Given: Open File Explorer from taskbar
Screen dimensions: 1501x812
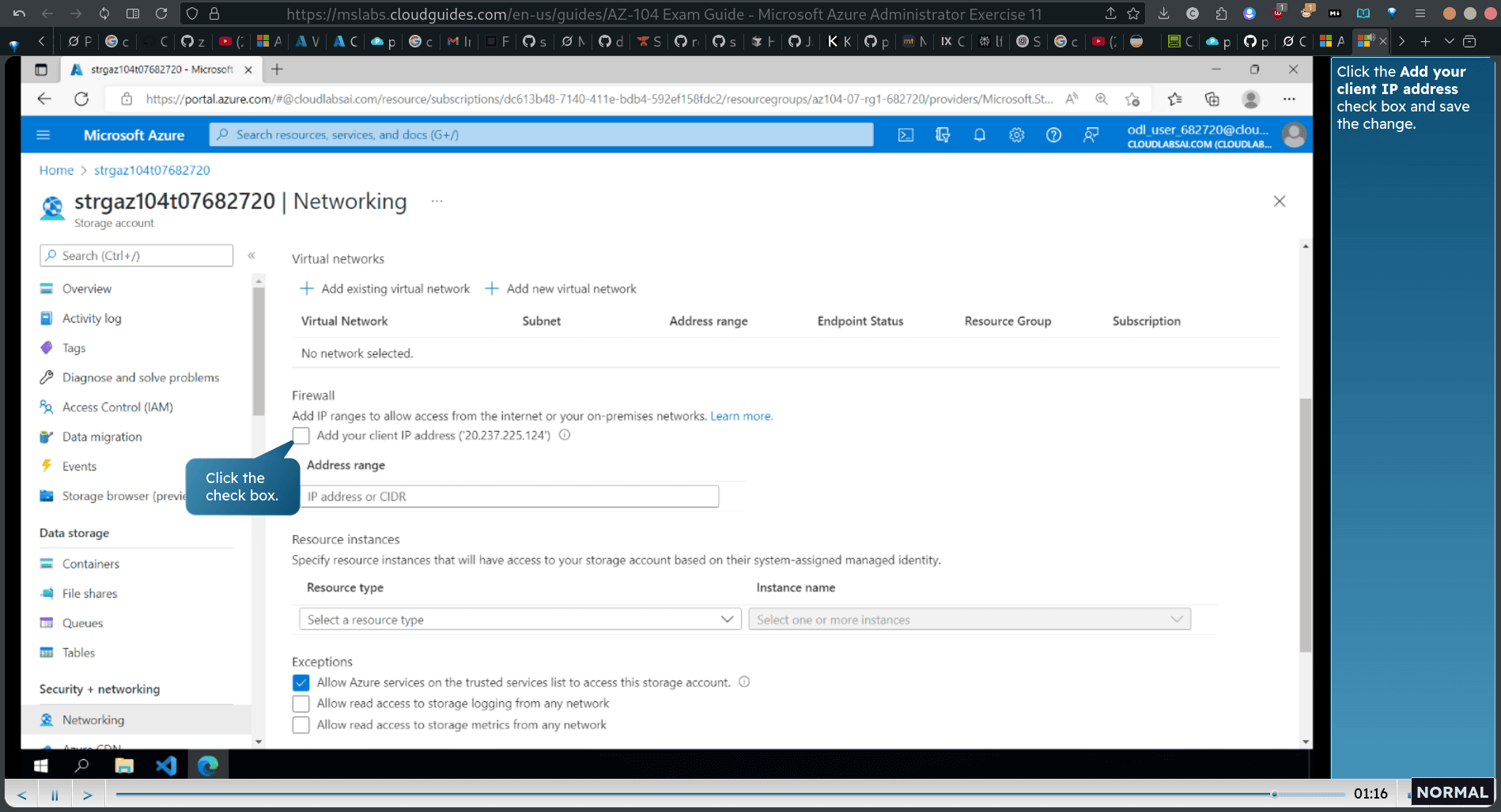Looking at the screenshot, I should [x=124, y=765].
